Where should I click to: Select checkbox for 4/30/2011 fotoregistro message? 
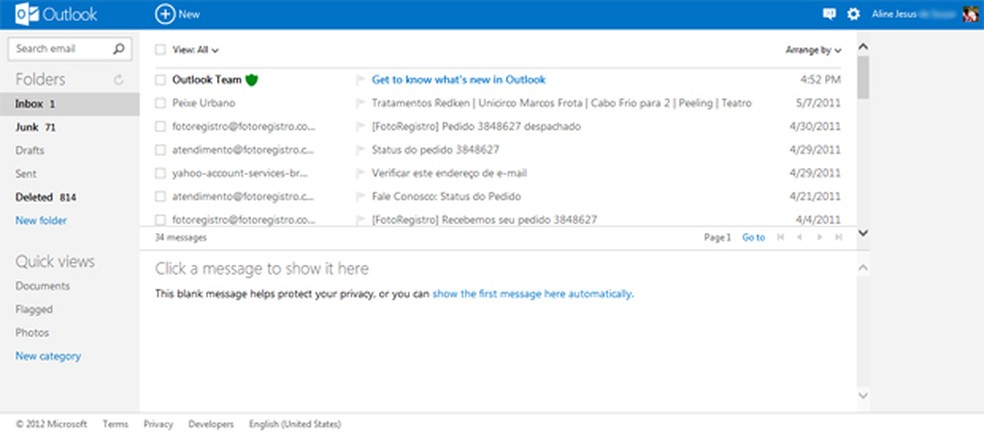161,127
